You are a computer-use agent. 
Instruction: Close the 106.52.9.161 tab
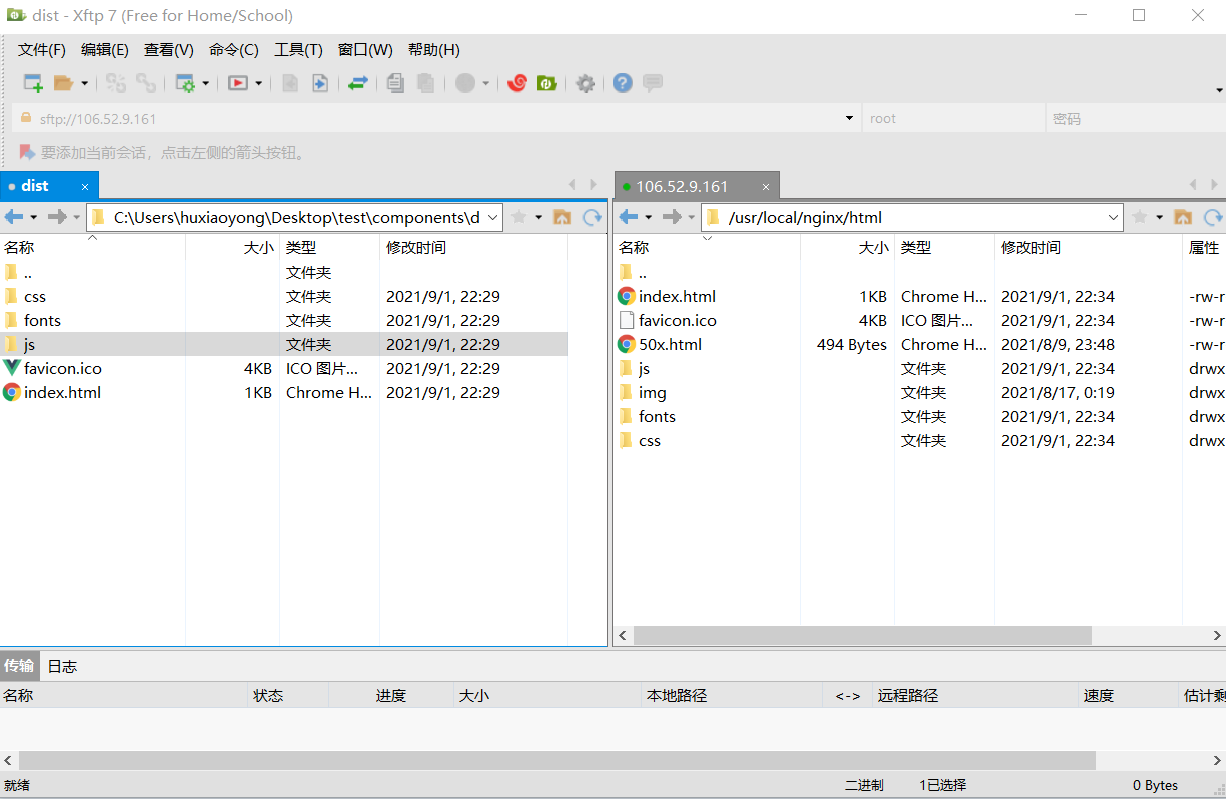pyautogui.click(x=766, y=186)
